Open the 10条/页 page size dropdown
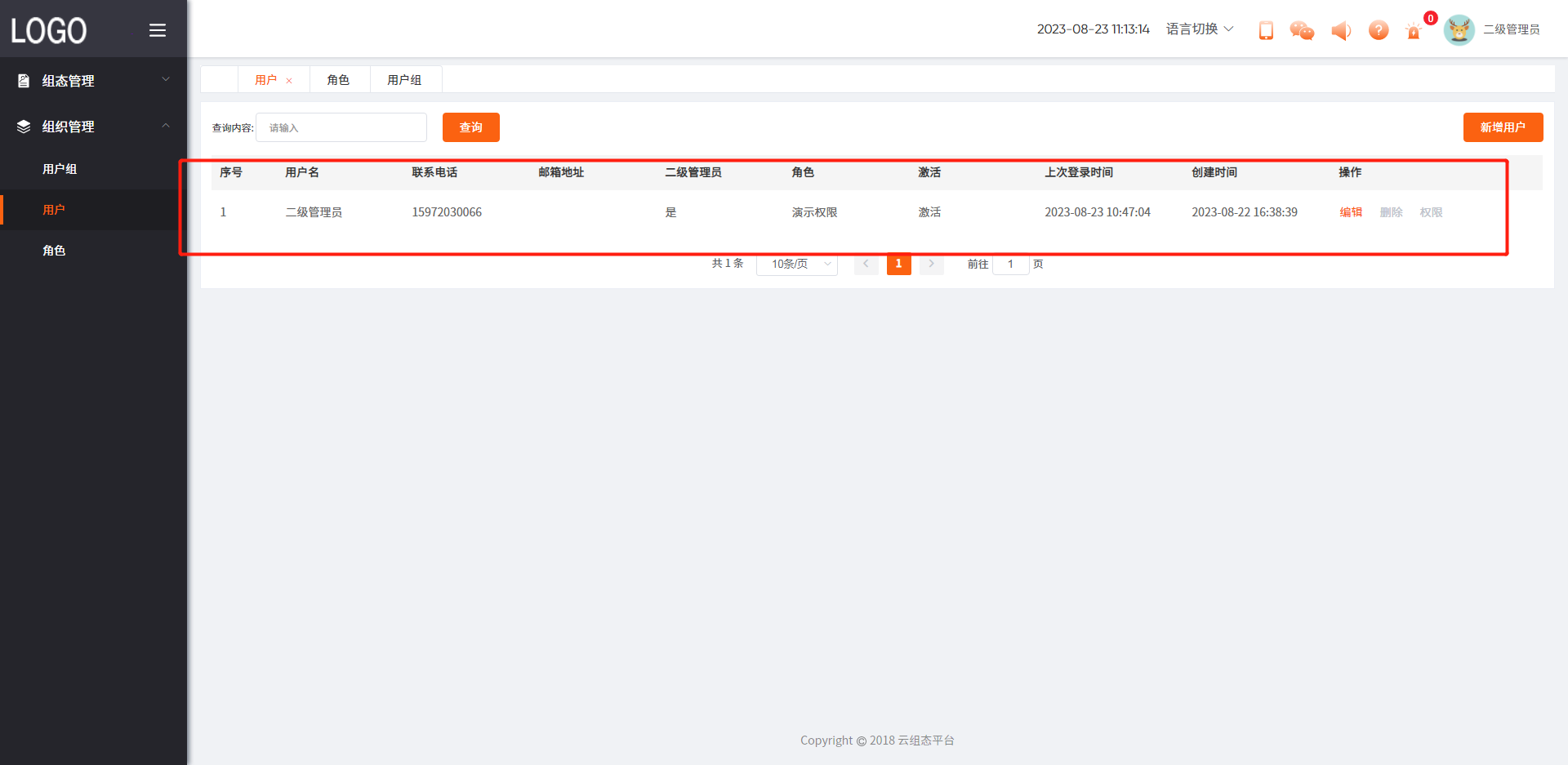This screenshot has height=765, width=1568. [796, 264]
